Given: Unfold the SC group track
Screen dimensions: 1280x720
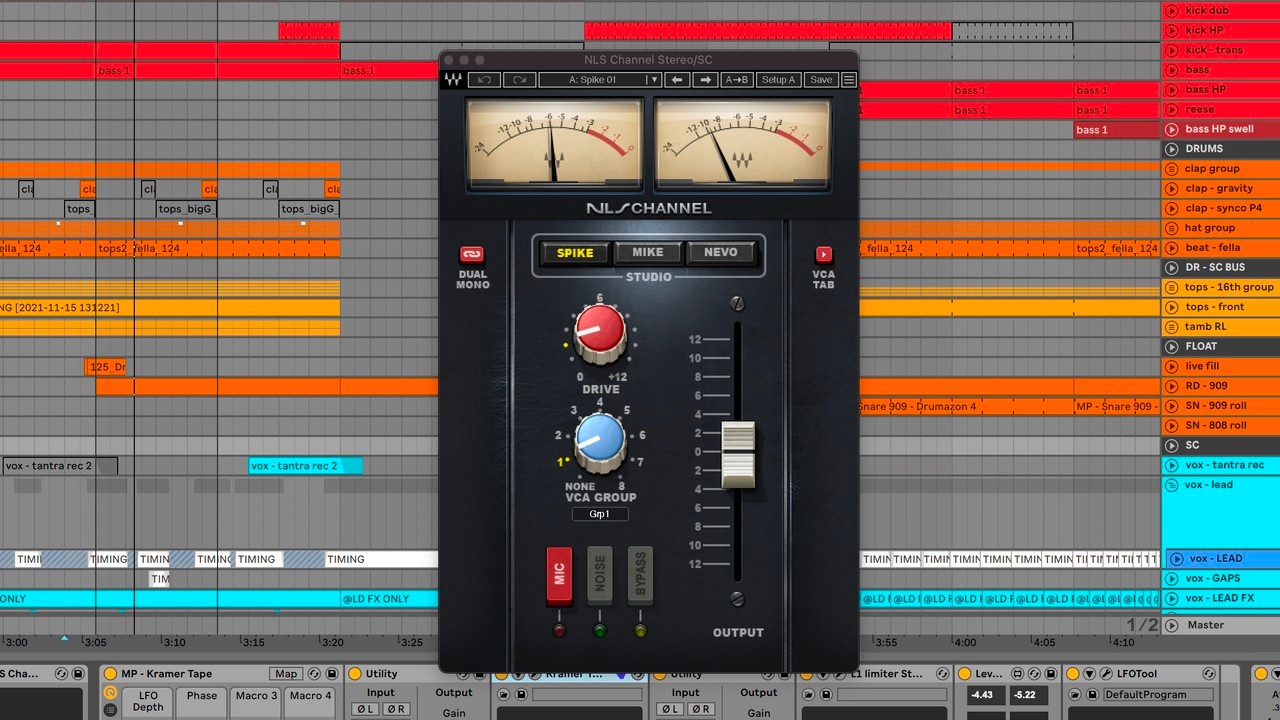Looking at the screenshot, I should 1171,445.
